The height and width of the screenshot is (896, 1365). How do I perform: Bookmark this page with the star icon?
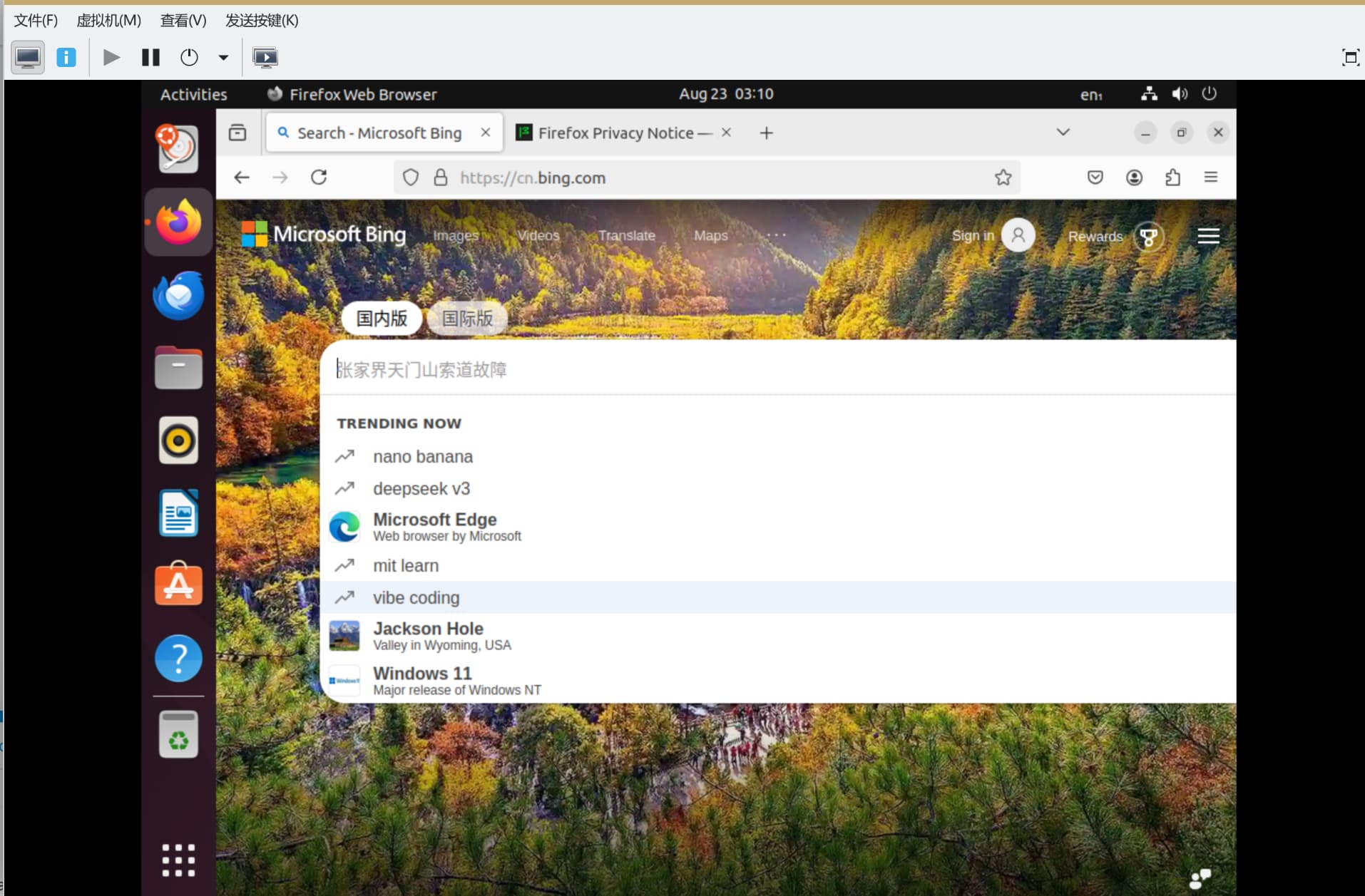click(x=1003, y=177)
